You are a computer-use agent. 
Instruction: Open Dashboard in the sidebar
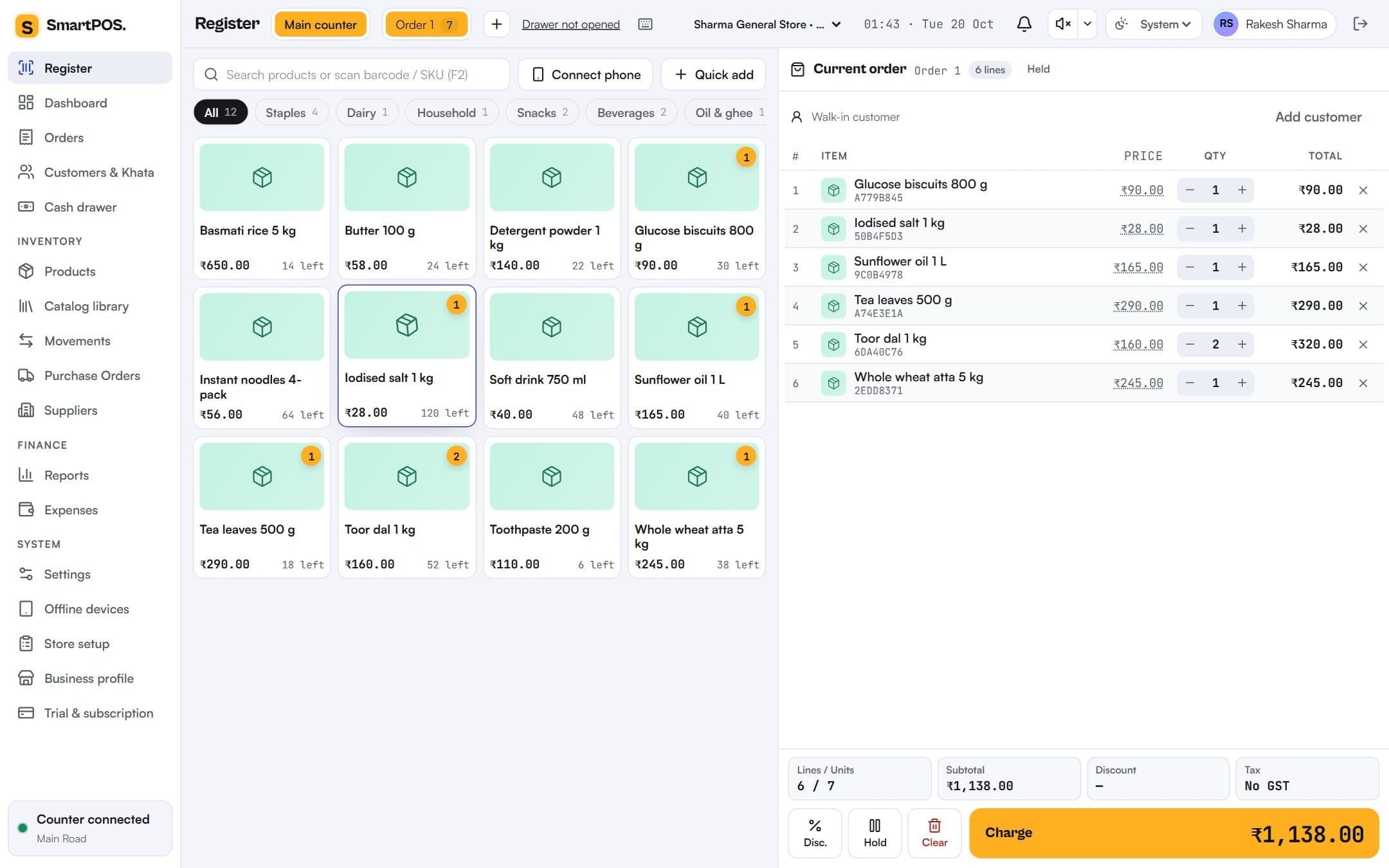click(x=90, y=103)
